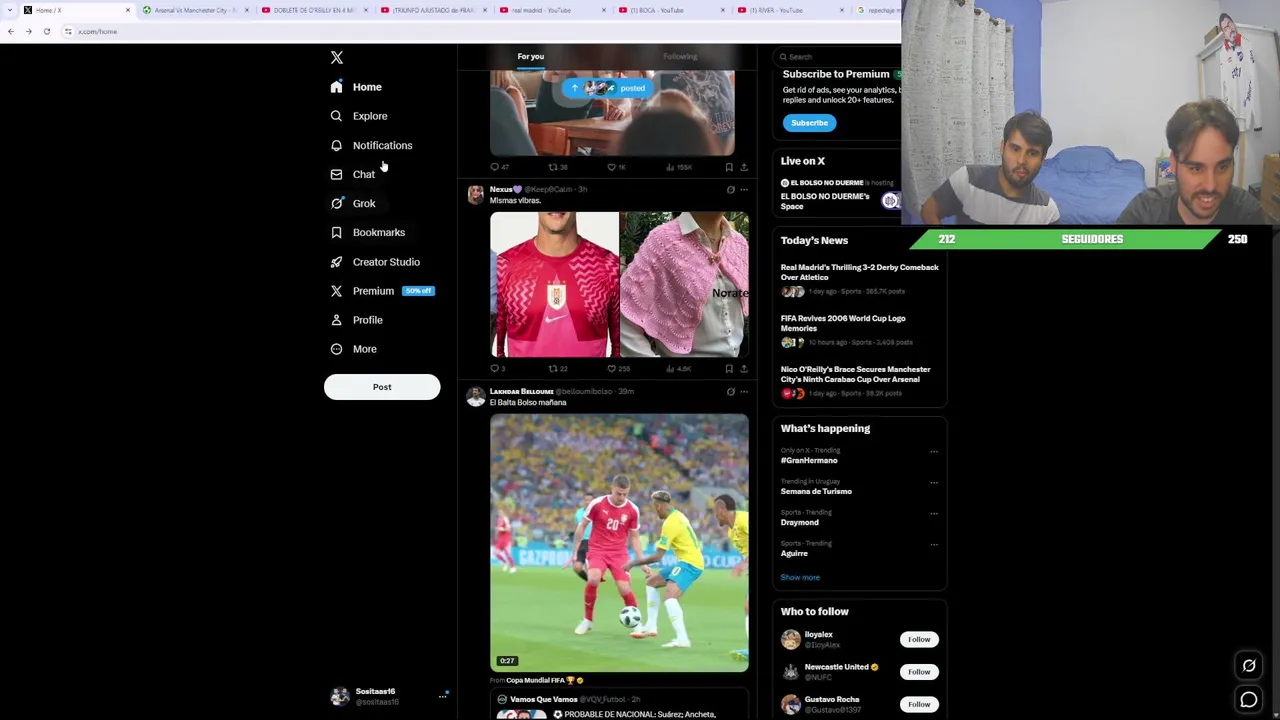Like the Nexus 'Mismas vibras' post

coord(619,368)
